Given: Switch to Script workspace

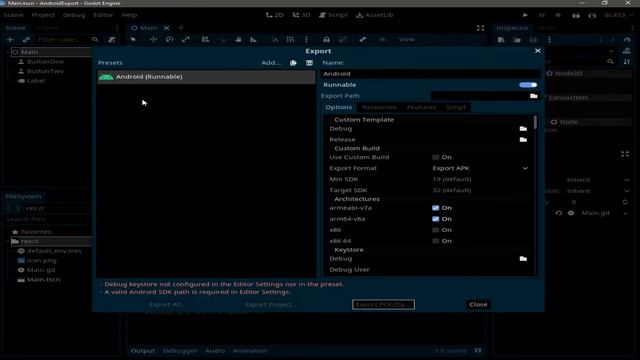Looking at the screenshot, I should [x=333, y=15].
